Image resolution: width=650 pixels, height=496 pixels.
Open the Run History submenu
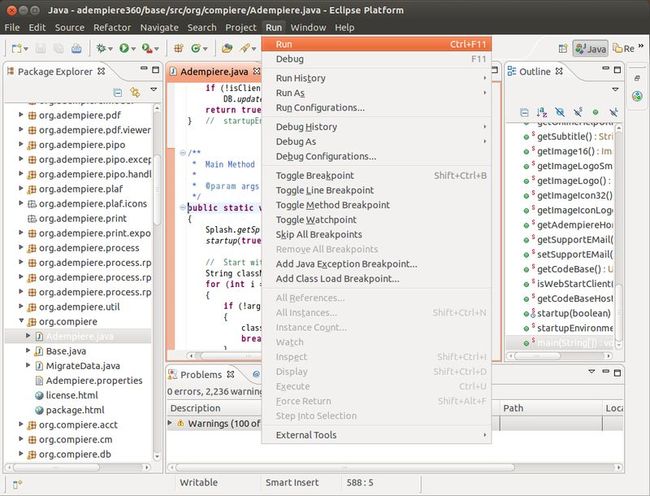point(376,78)
